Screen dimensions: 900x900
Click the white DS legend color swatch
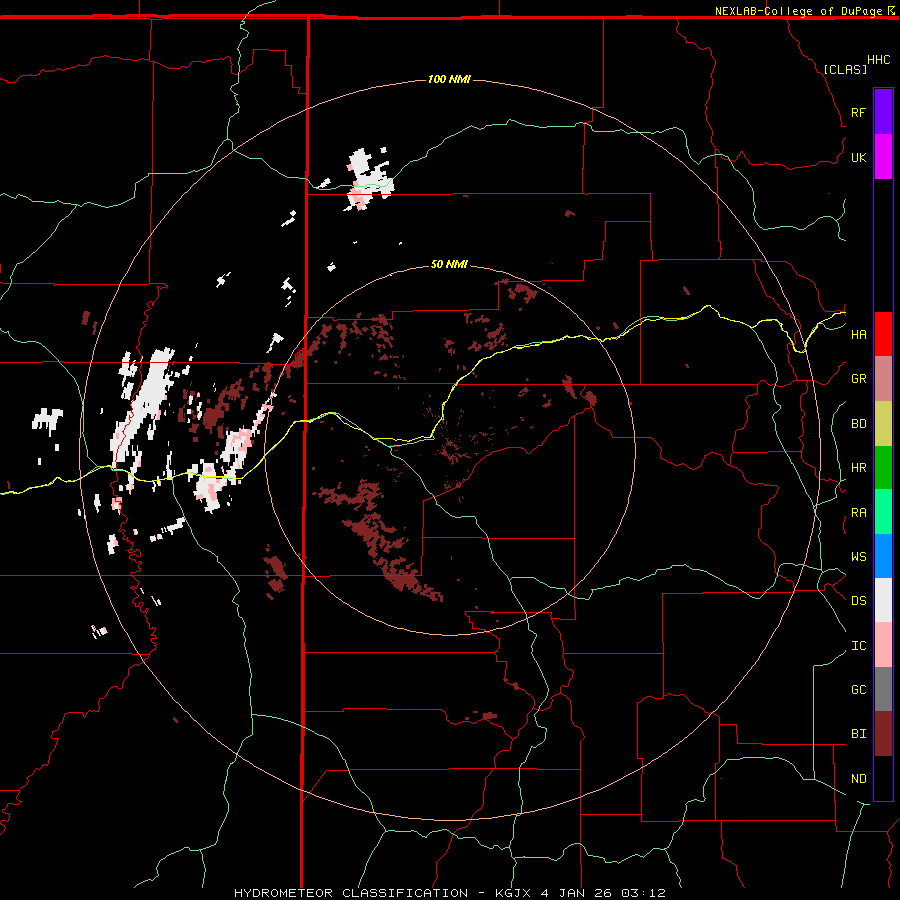point(883,600)
